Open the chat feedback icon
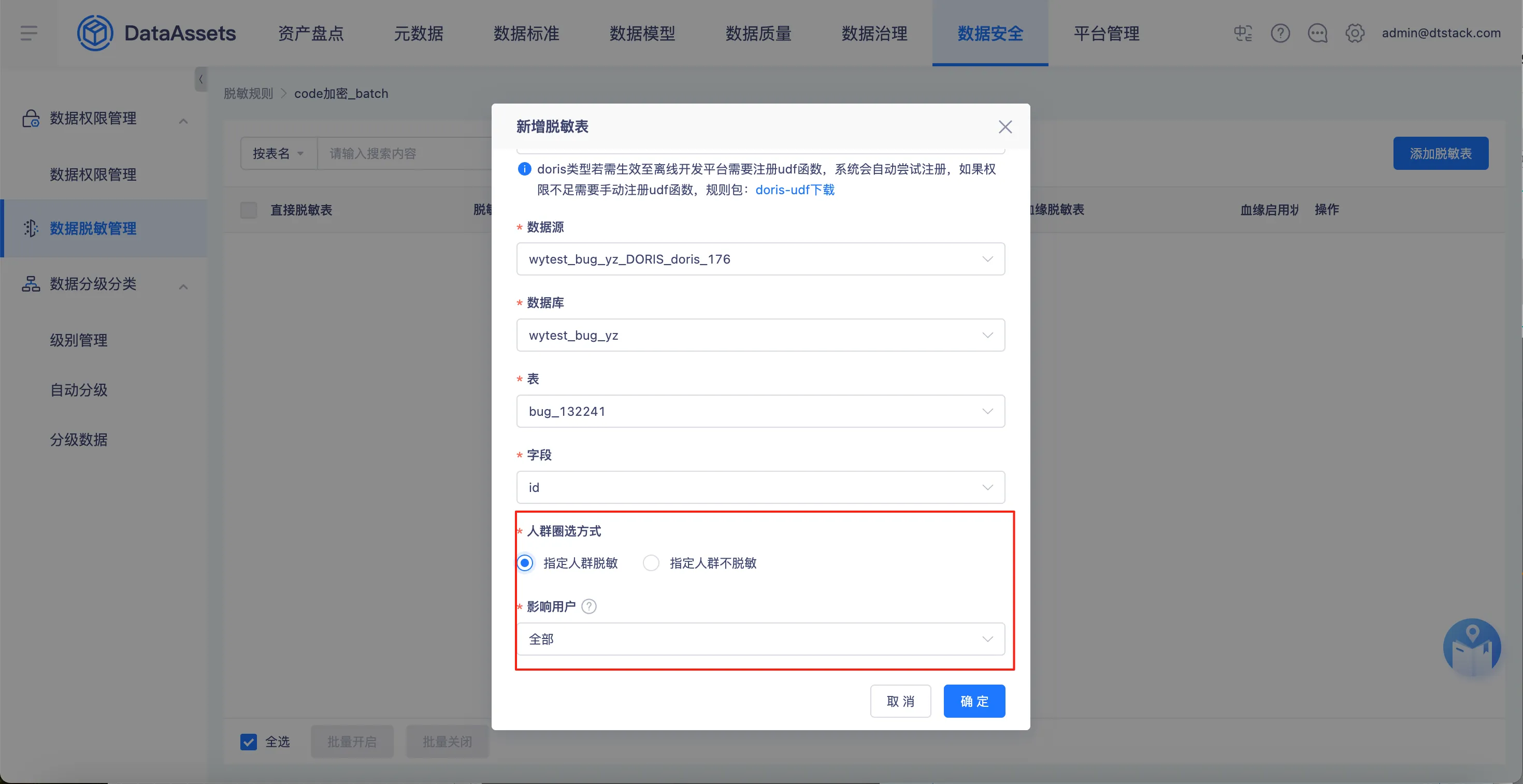The height and width of the screenshot is (784, 1523). tap(1317, 33)
